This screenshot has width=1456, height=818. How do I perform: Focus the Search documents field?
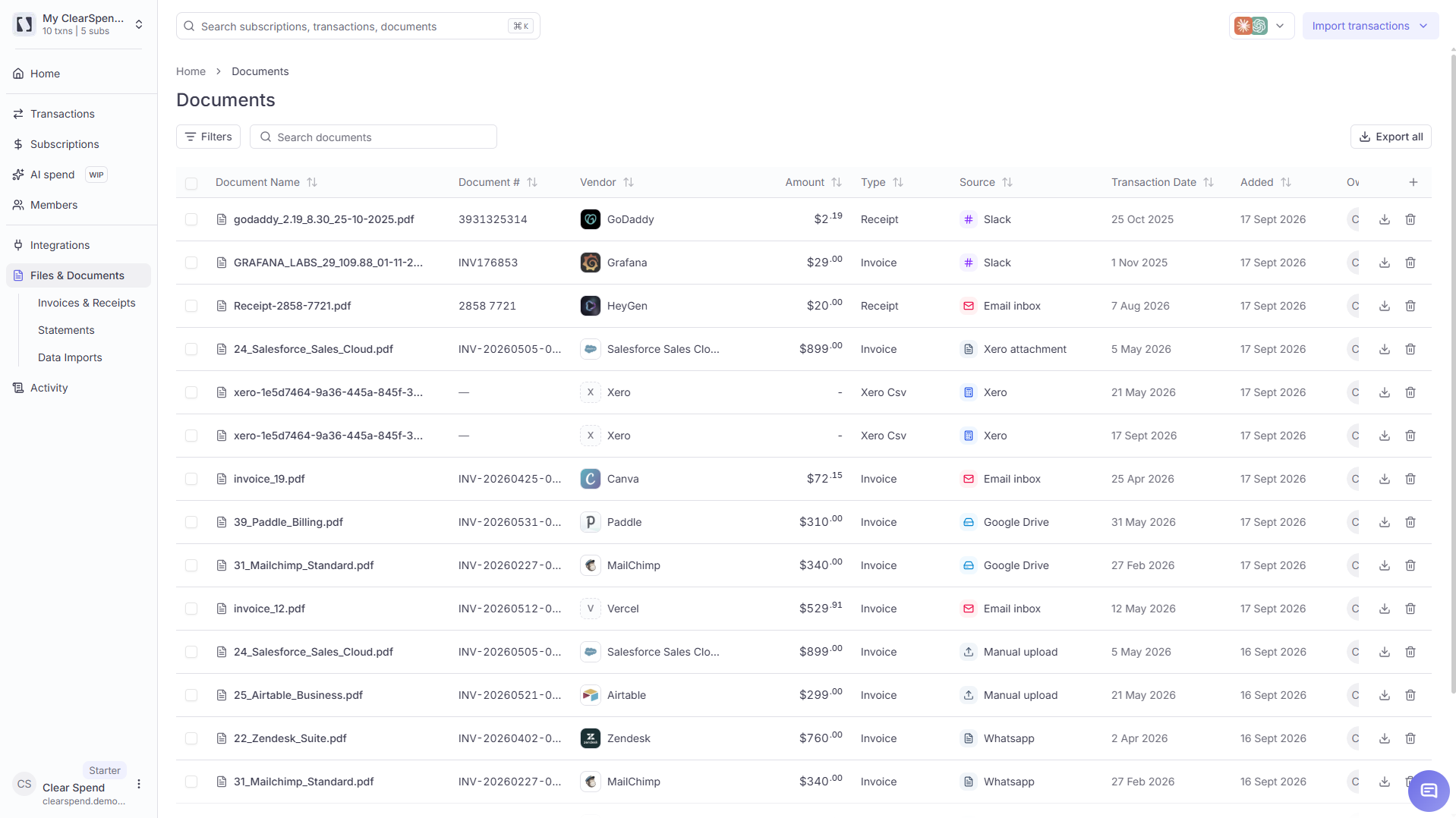point(373,137)
